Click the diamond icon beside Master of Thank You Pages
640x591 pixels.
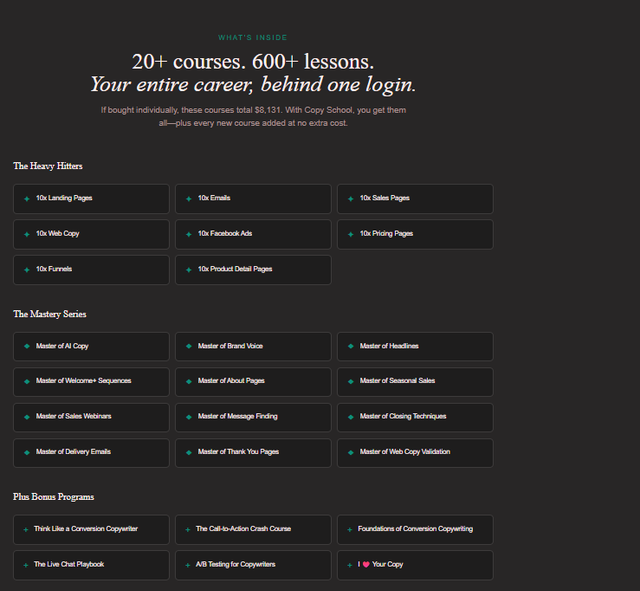[189, 452]
